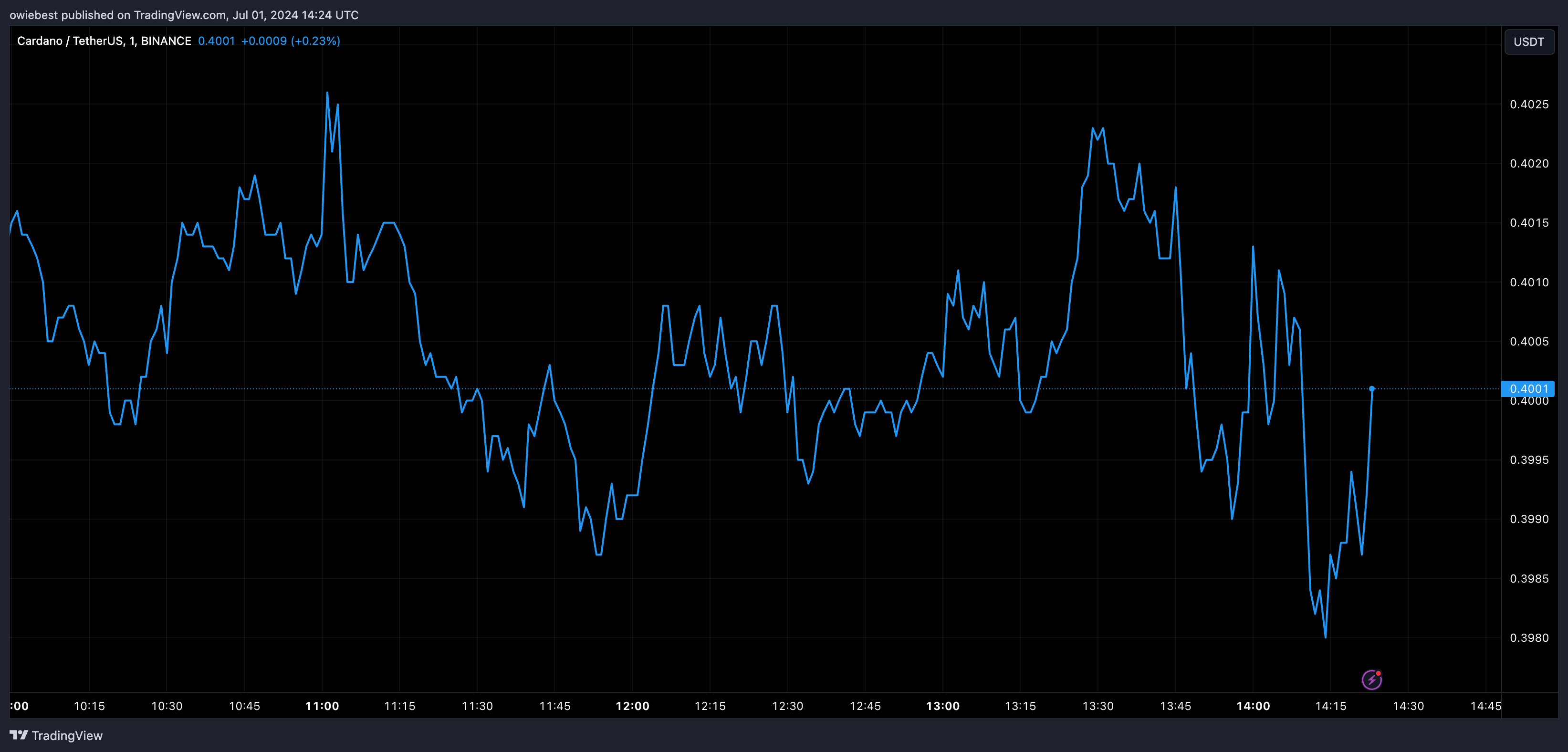Click the last price value 0.4001 in header
Viewport: 1568px width, 752px height.
[x=216, y=41]
